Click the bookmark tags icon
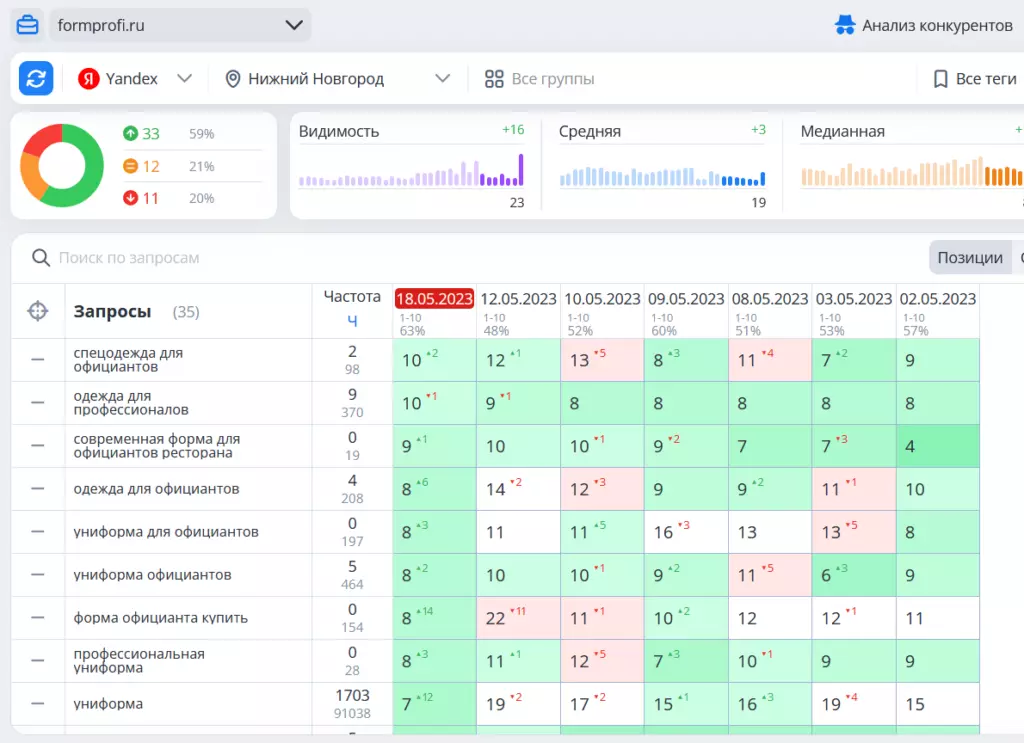 (940, 79)
